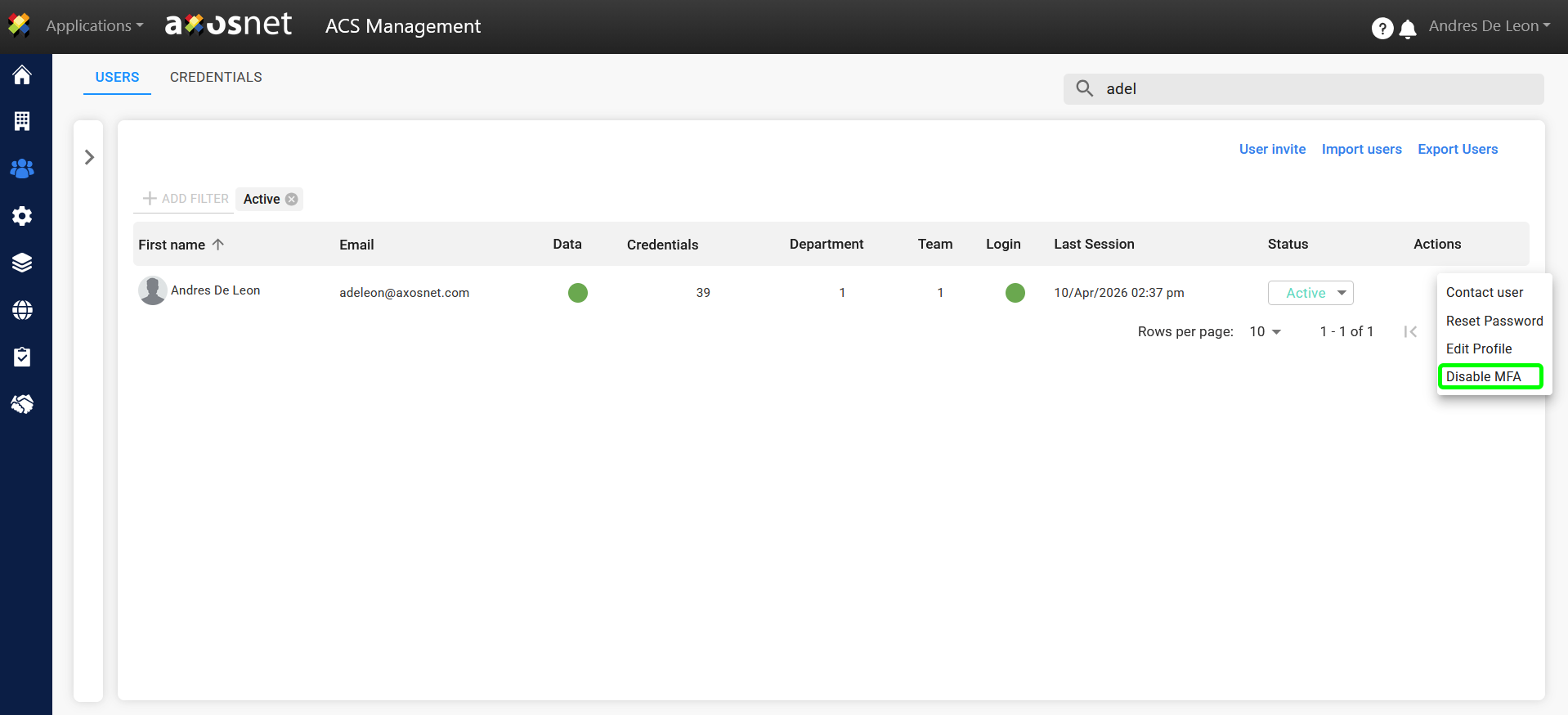Click the help question mark icon
The height and width of the screenshot is (715, 1568).
coord(1382,29)
